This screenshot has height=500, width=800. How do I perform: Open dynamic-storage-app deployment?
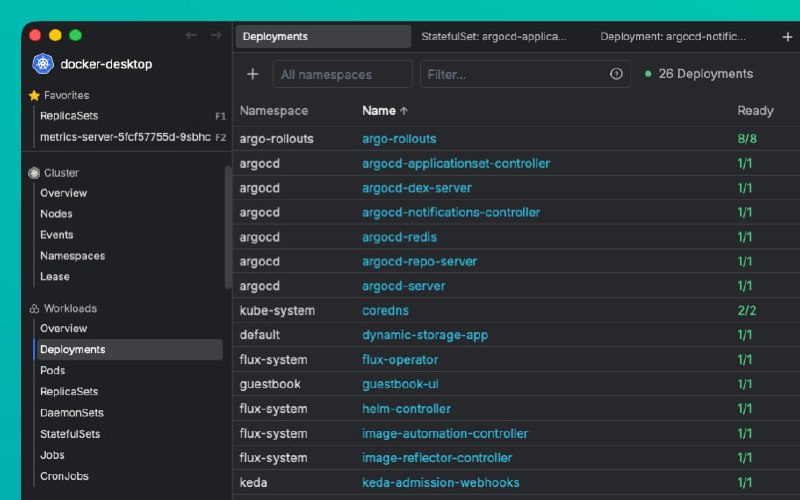click(x=425, y=335)
